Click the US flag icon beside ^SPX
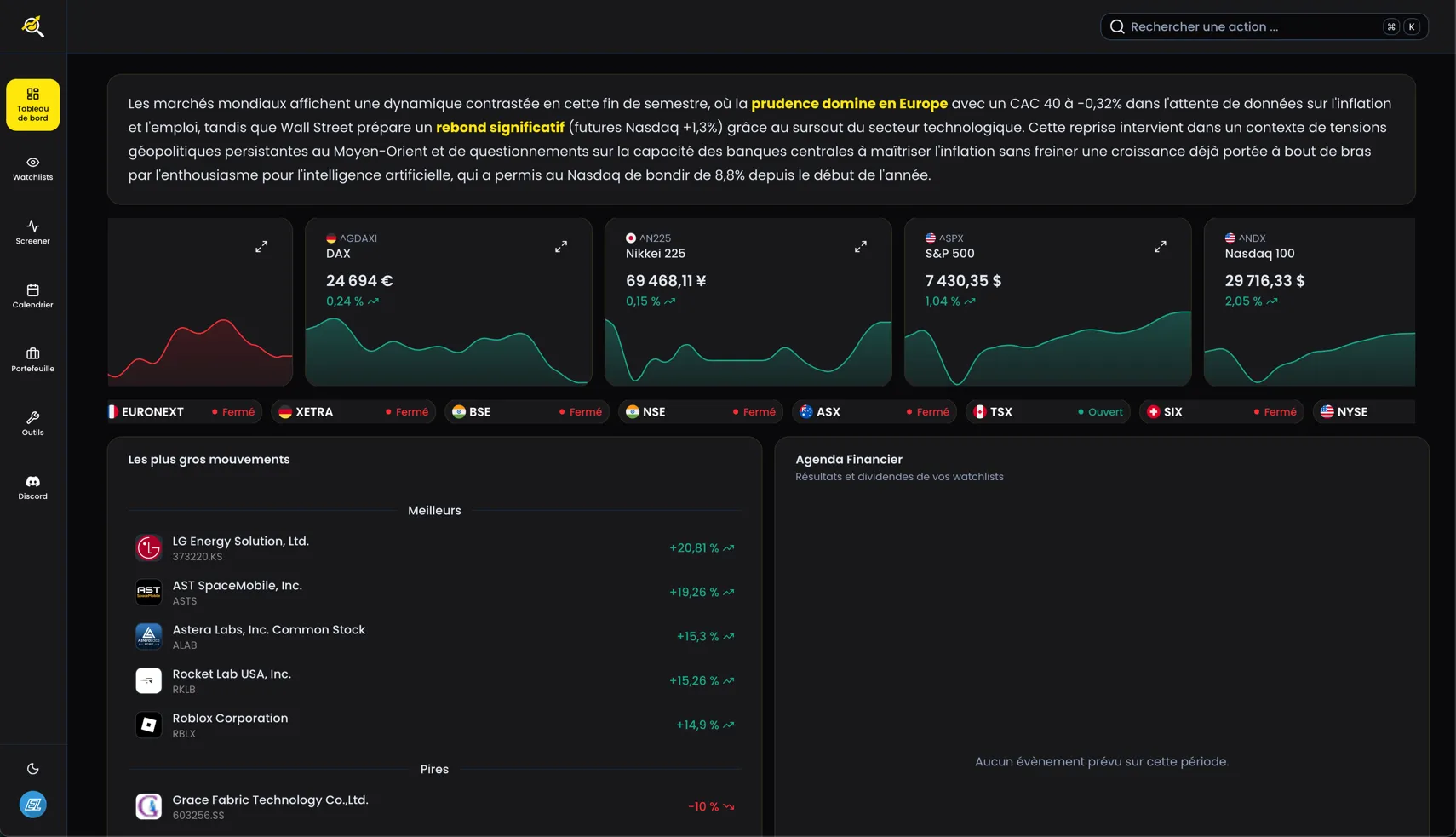 pos(931,238)
